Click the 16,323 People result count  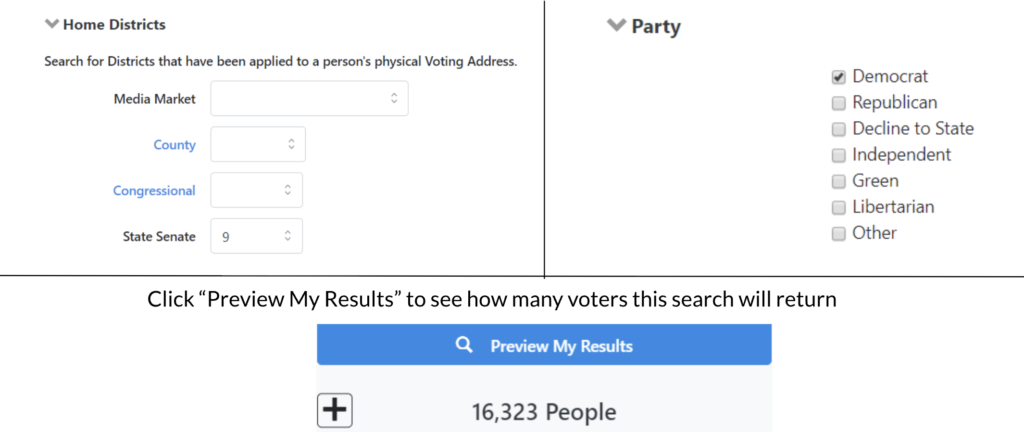tap(544, 412)
